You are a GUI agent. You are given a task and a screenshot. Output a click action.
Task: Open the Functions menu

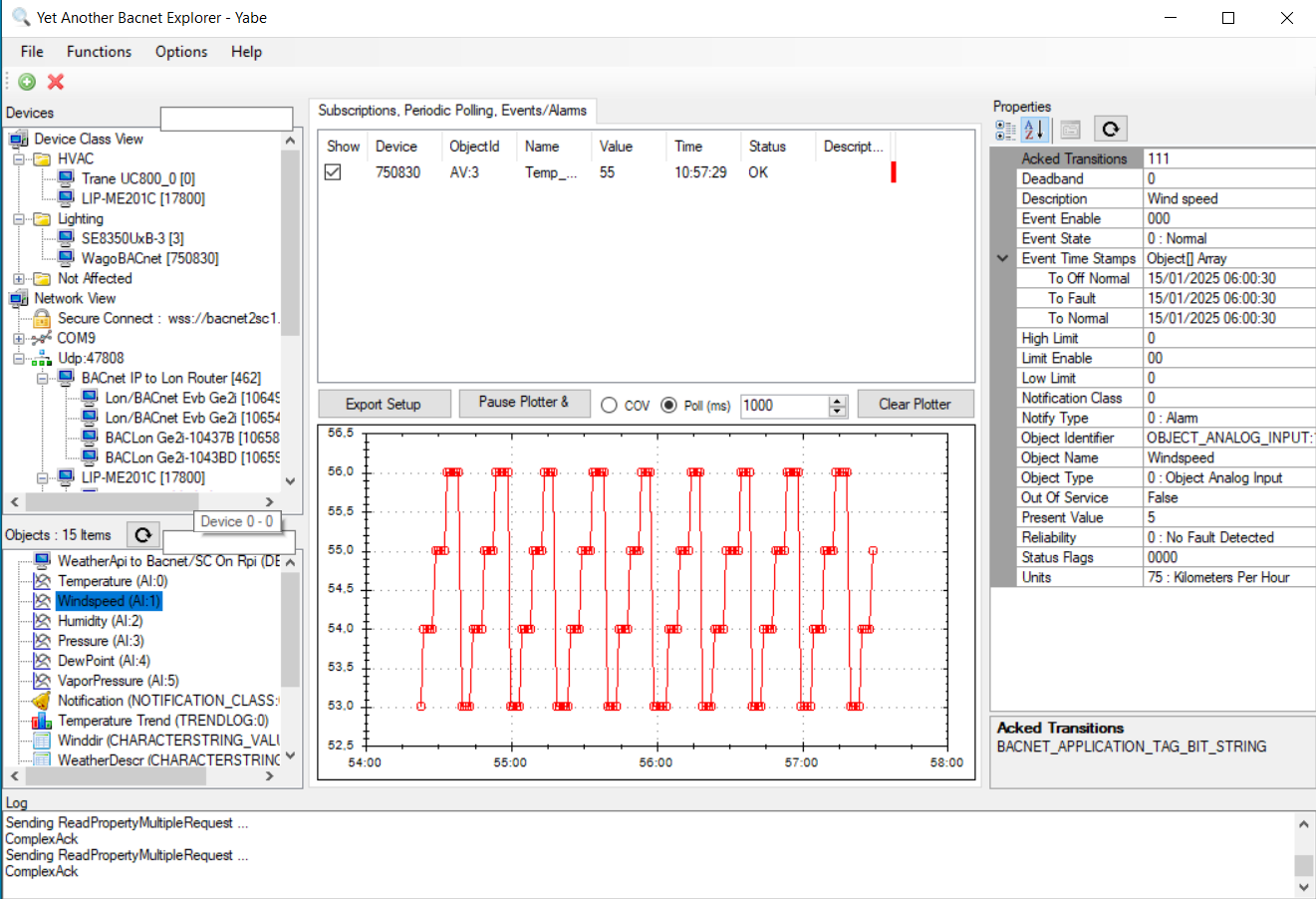(x=99, y=52)
